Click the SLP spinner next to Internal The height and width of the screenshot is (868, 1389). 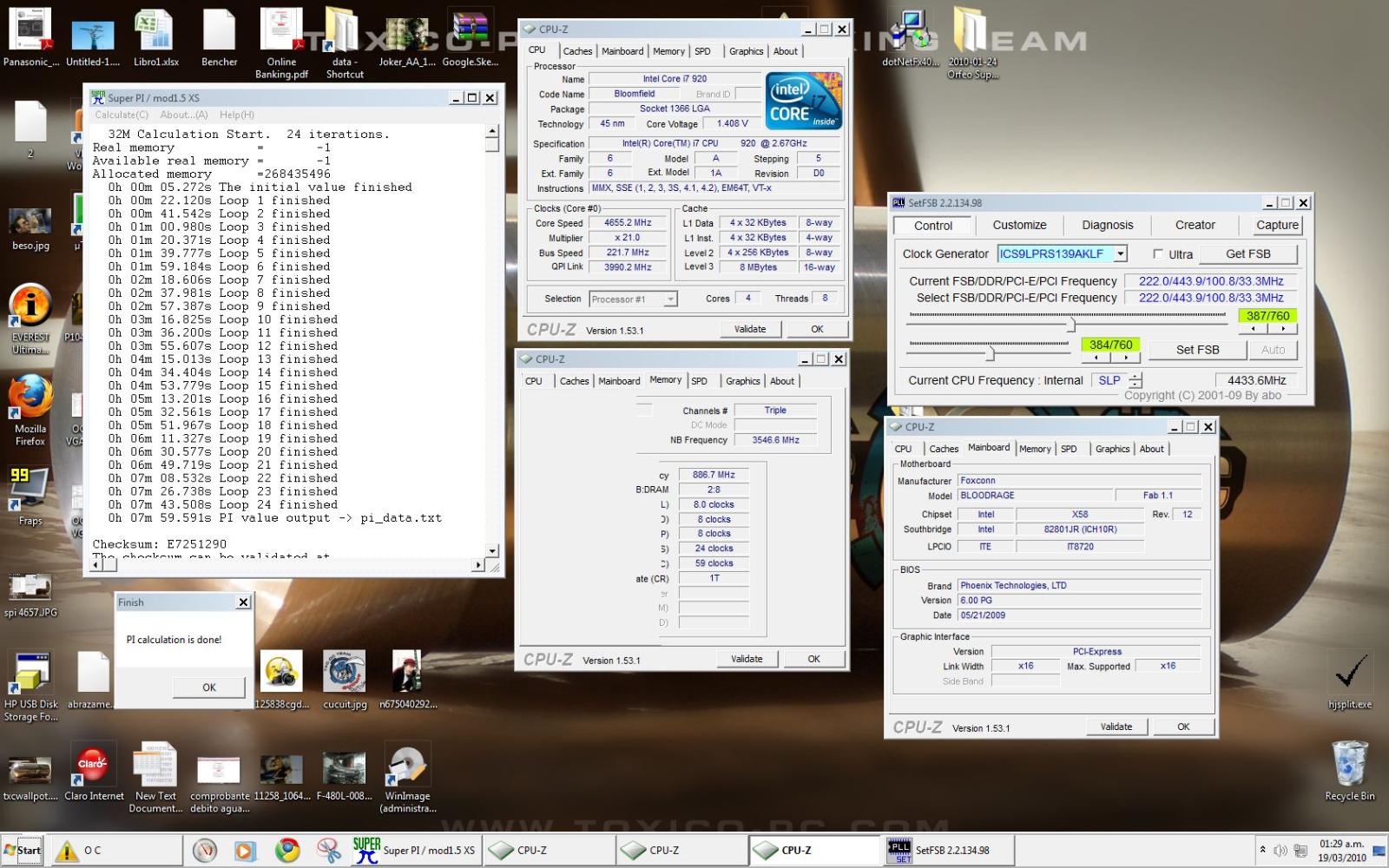[1136, 380]
